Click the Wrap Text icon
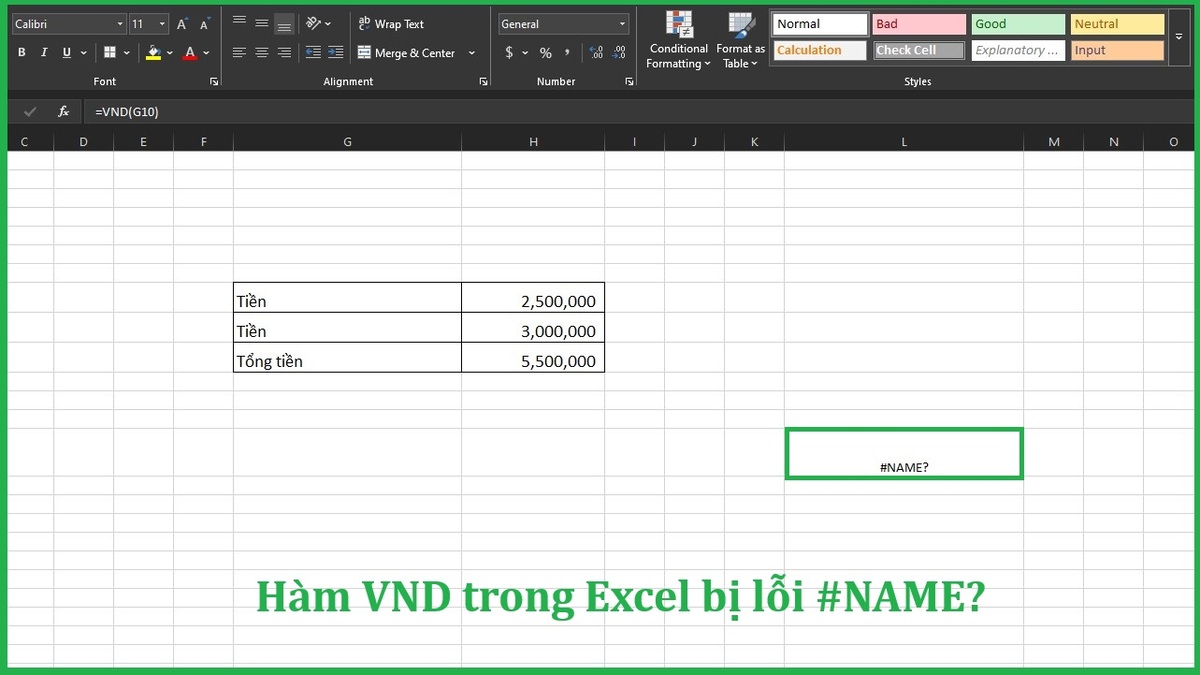1200x675 pixels. coord(390,23)
